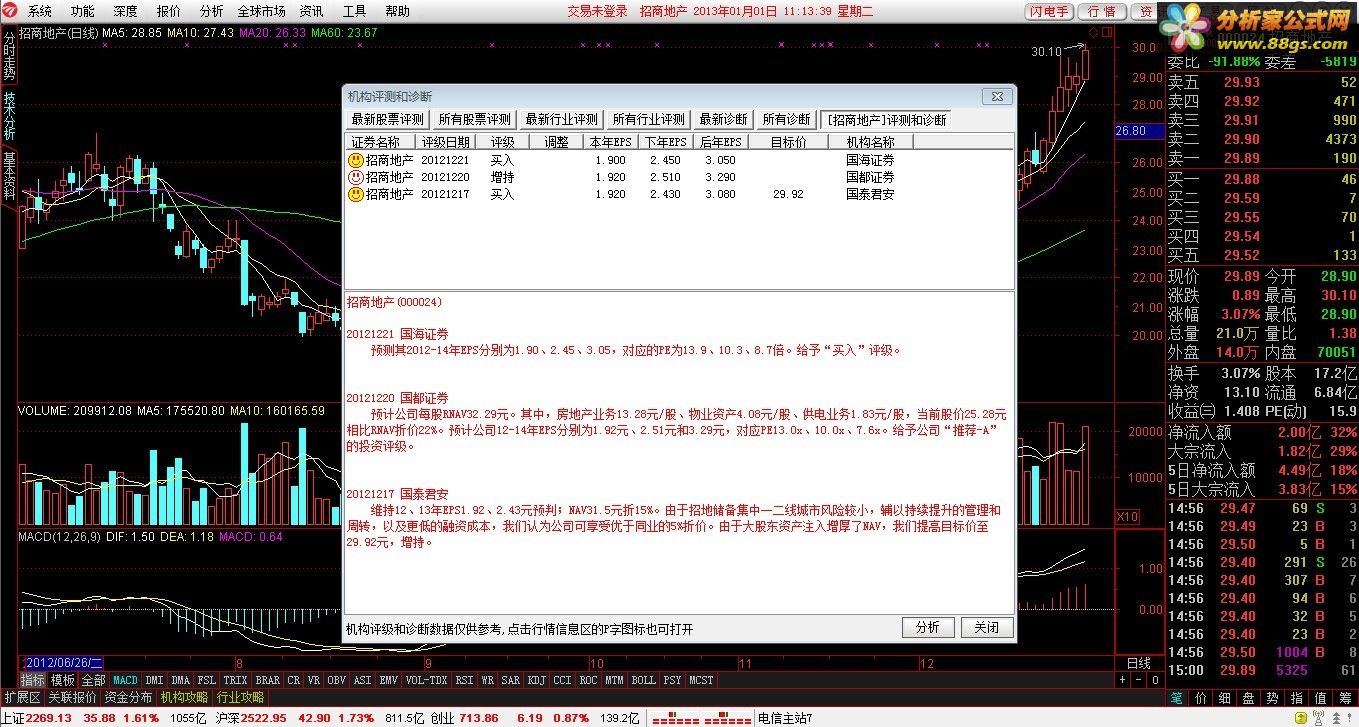The image size is (1359, 727).
Task: Click the smiley icon beside 20121217 rating row
Action: 355,194
